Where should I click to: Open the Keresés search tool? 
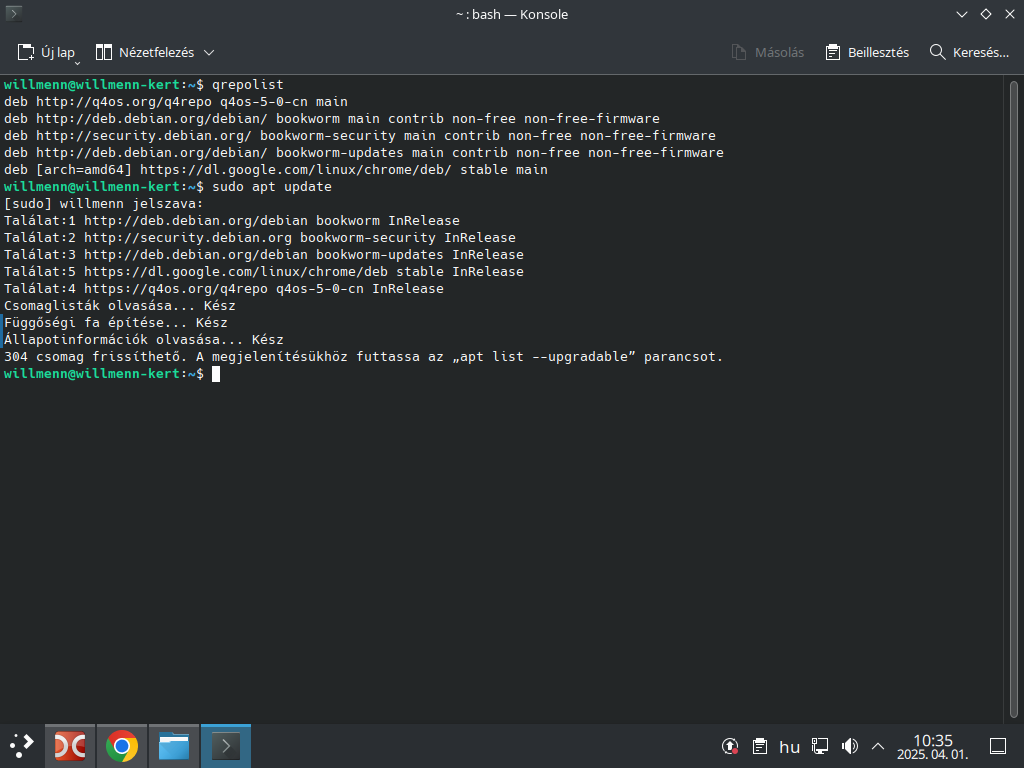coord(969,52)
